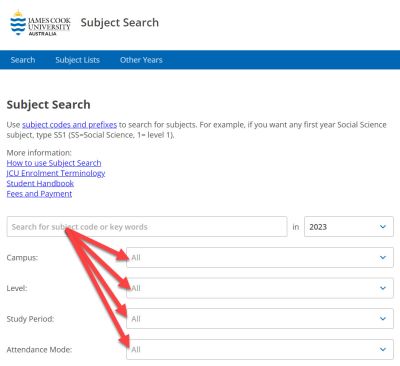Viewport: 400px width, 366px height.
Task: Open the Study Period dropdown
Action: click(x=260, y=319)
